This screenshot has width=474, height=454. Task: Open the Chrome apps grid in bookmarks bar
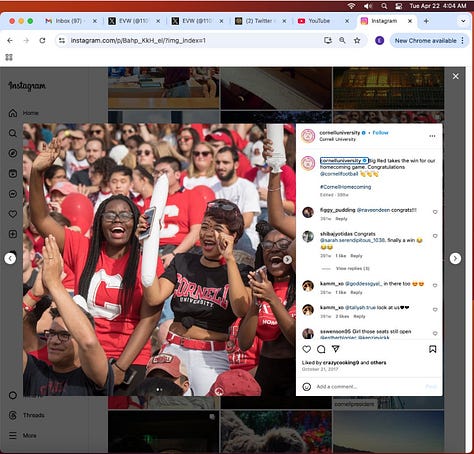click(9, 57)
